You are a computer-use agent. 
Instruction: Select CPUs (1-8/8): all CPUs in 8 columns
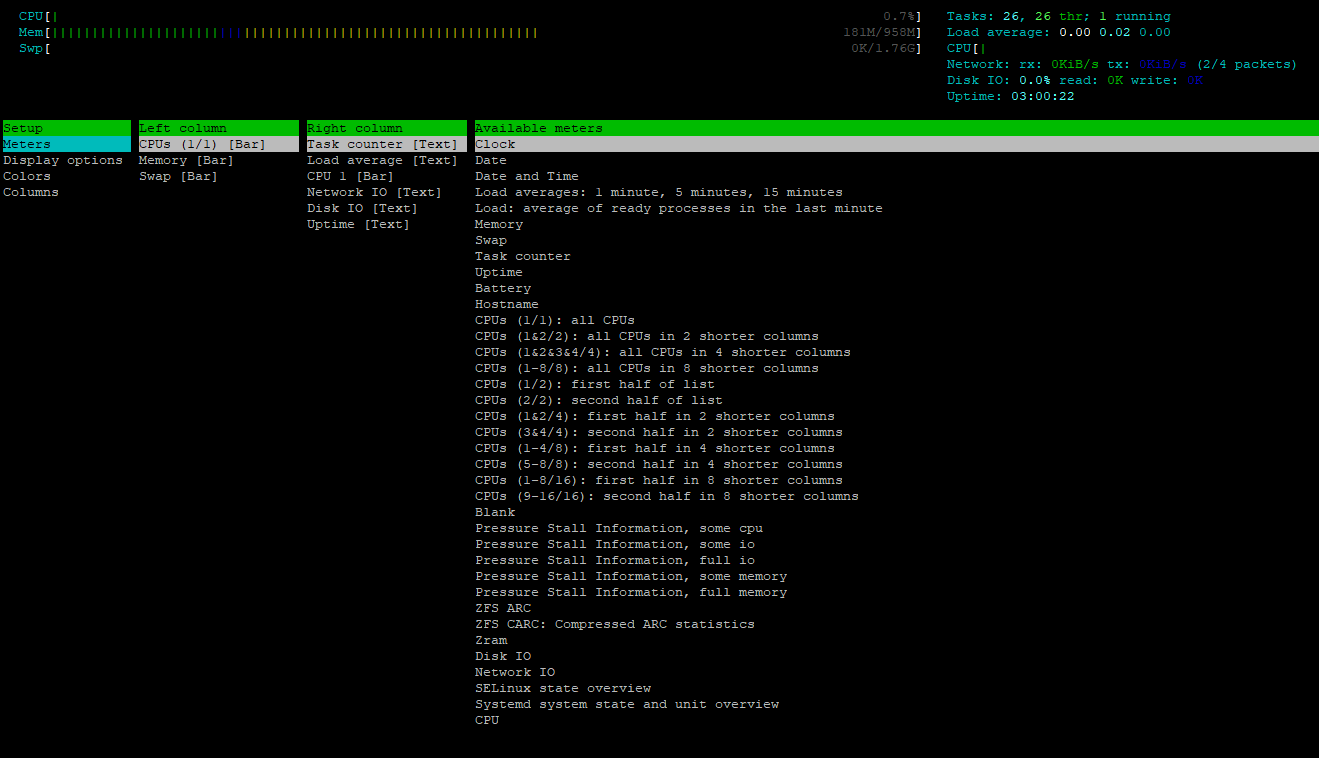(x=647, y=368)
